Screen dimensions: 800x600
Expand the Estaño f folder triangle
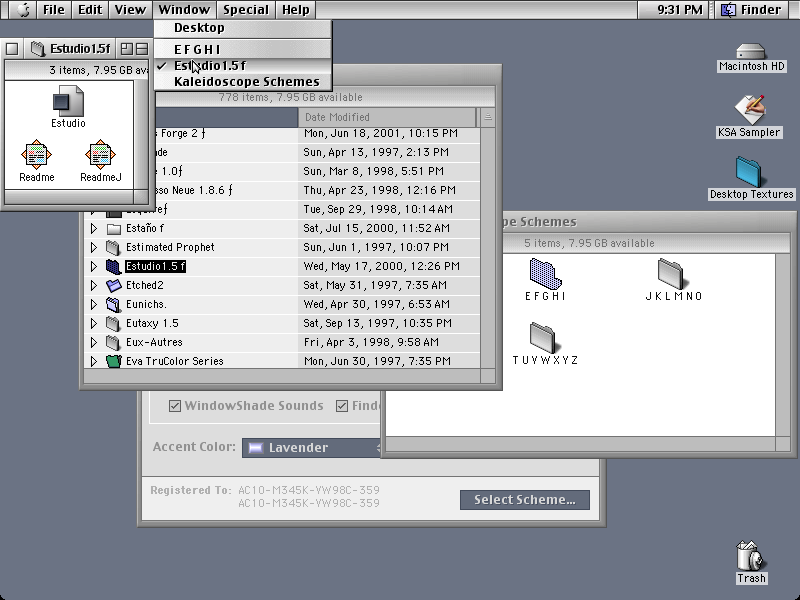[94, 229]
